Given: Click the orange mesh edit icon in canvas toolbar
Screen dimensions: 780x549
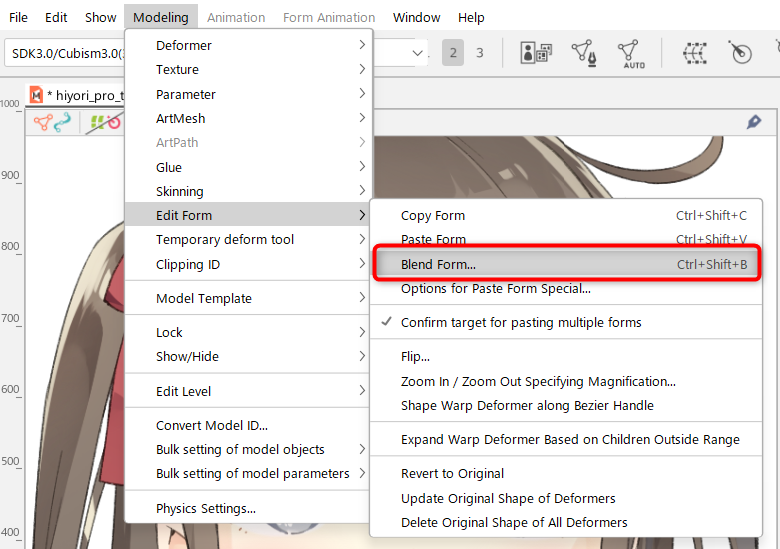Looking at the screenshot, I should tap(43, 122).
